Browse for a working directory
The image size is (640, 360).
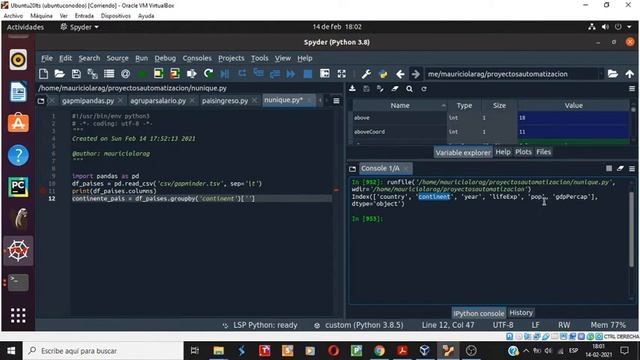[x=613, y=74]
